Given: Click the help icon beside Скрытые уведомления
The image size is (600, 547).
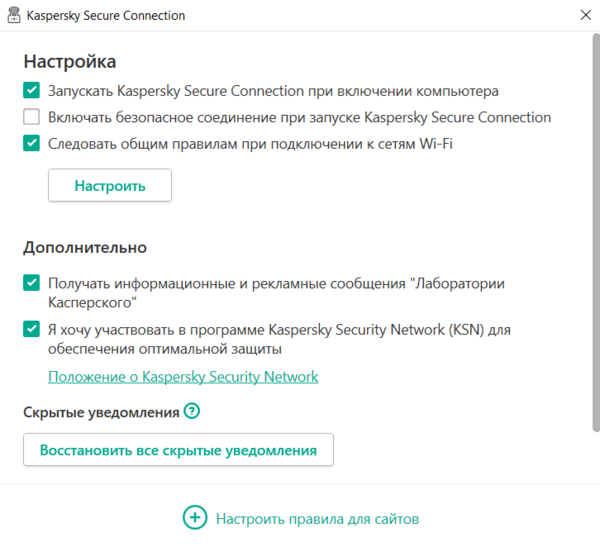Looking at the screenshot, I should tap(192, 411).
